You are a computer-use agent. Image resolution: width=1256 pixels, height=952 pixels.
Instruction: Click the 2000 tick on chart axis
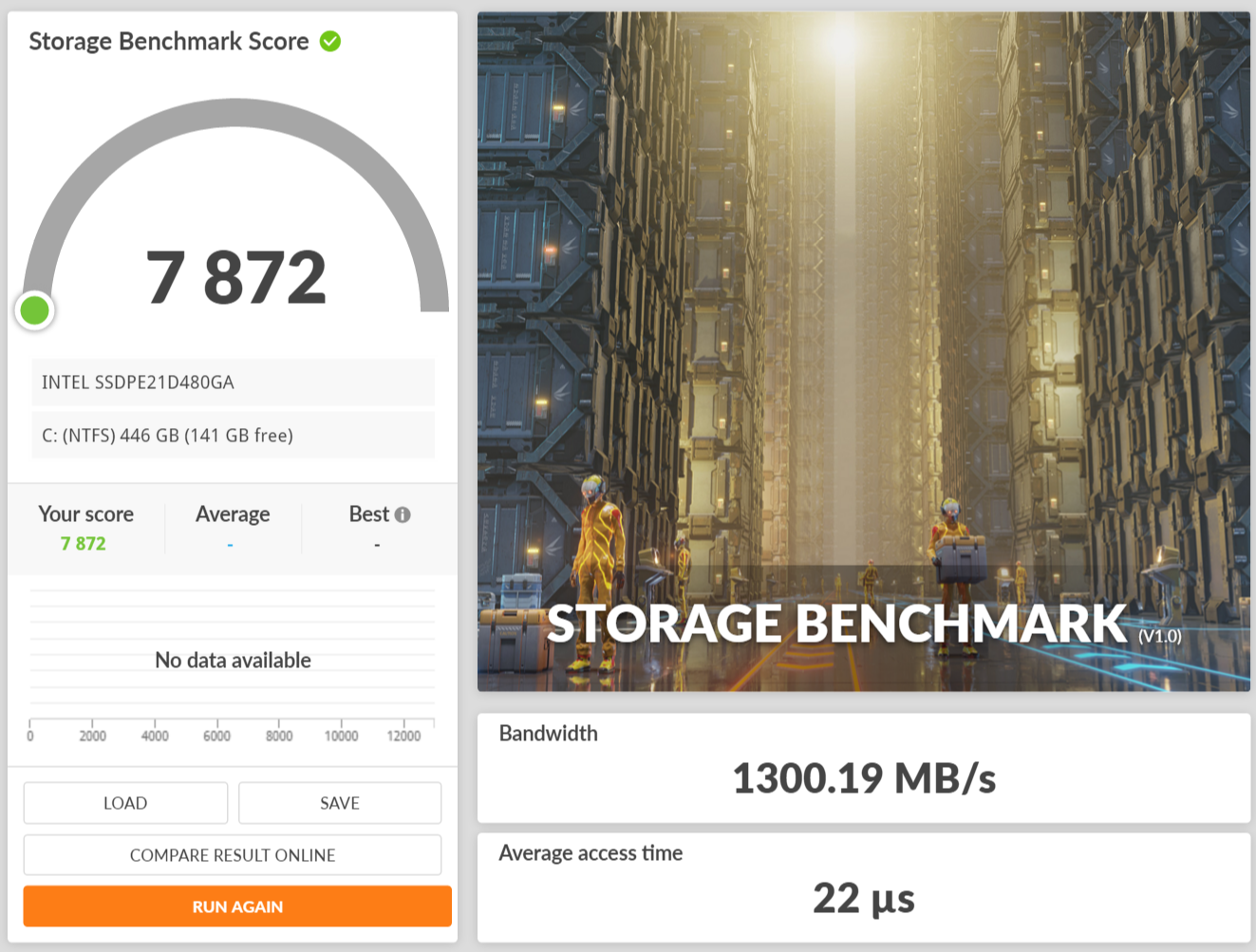point(92,736)
